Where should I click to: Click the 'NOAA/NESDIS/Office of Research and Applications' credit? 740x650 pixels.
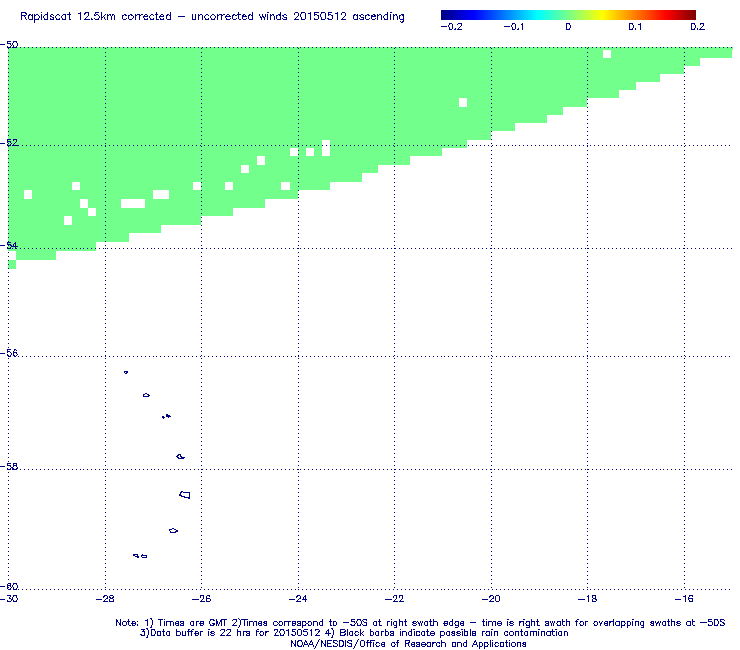[408, 644]
